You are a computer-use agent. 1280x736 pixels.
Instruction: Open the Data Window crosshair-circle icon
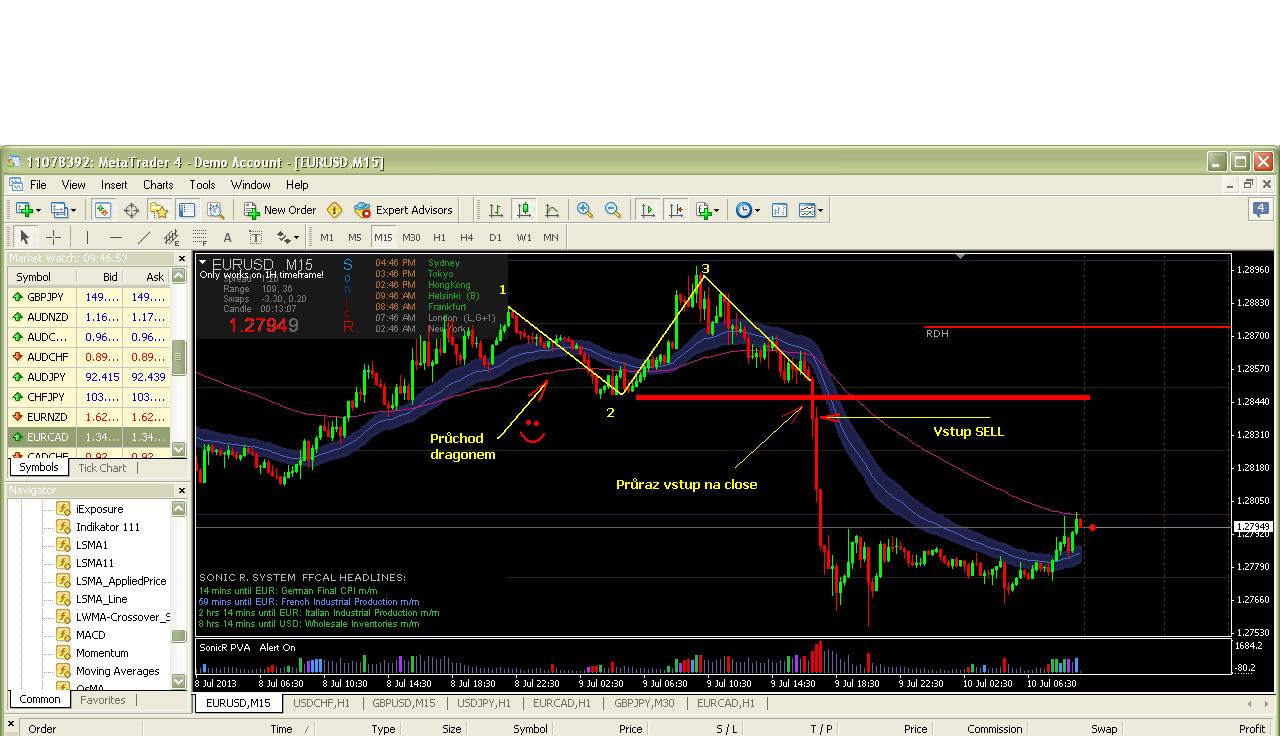click(131, 210)
